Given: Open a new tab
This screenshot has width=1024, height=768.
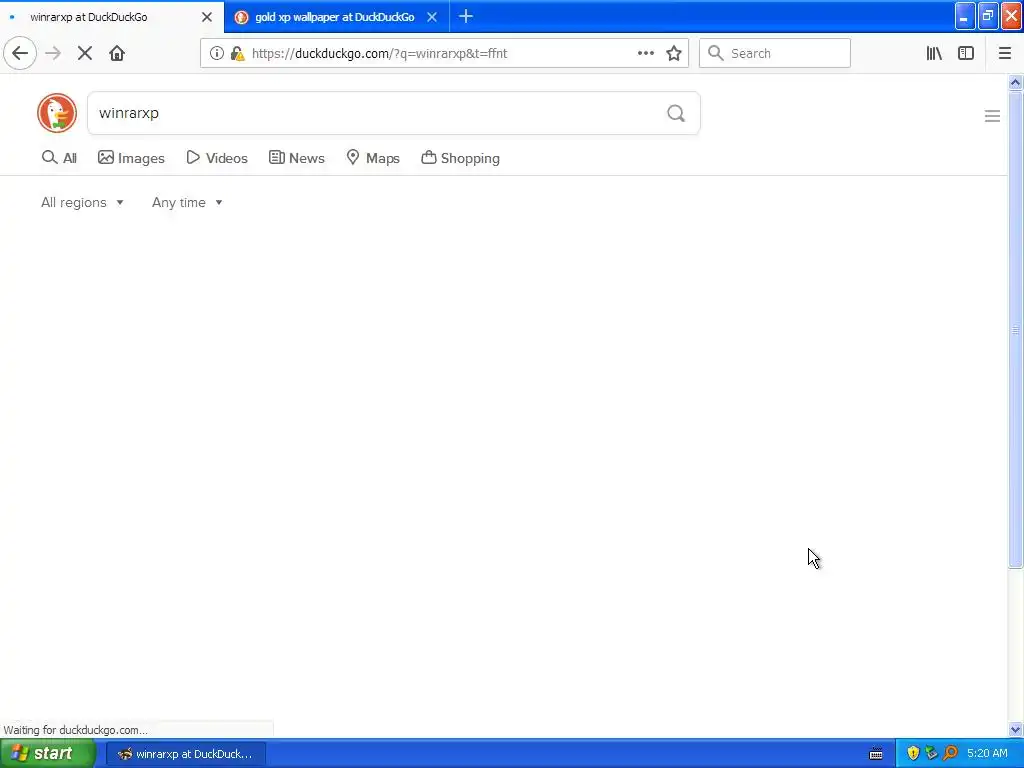Looking at the screenshot, I should [x=466, y=16].
